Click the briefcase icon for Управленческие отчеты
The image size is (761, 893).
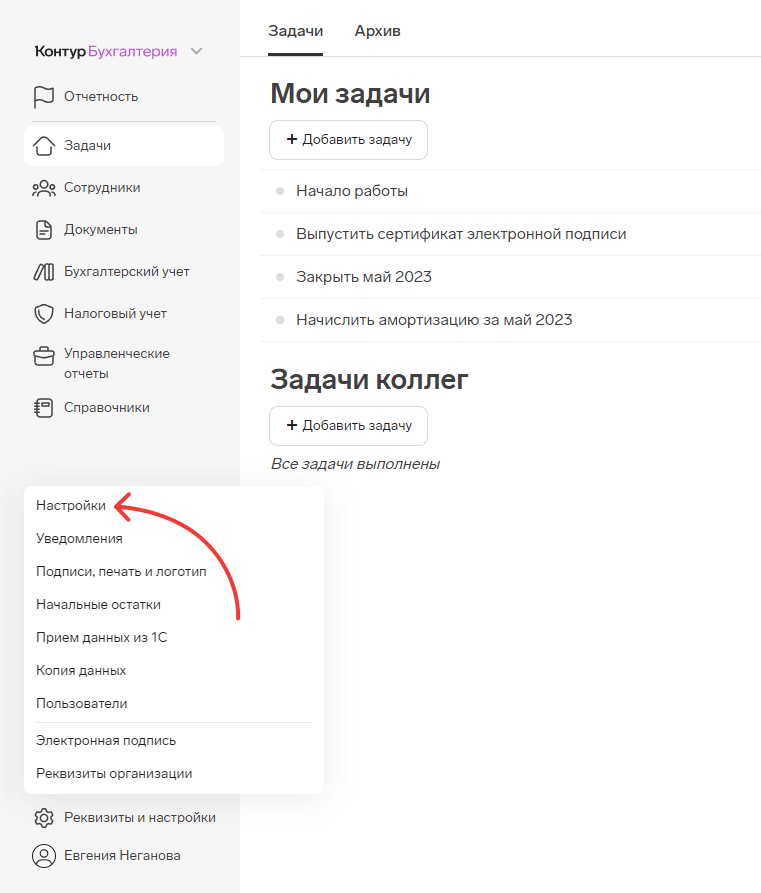coord(43,357)
